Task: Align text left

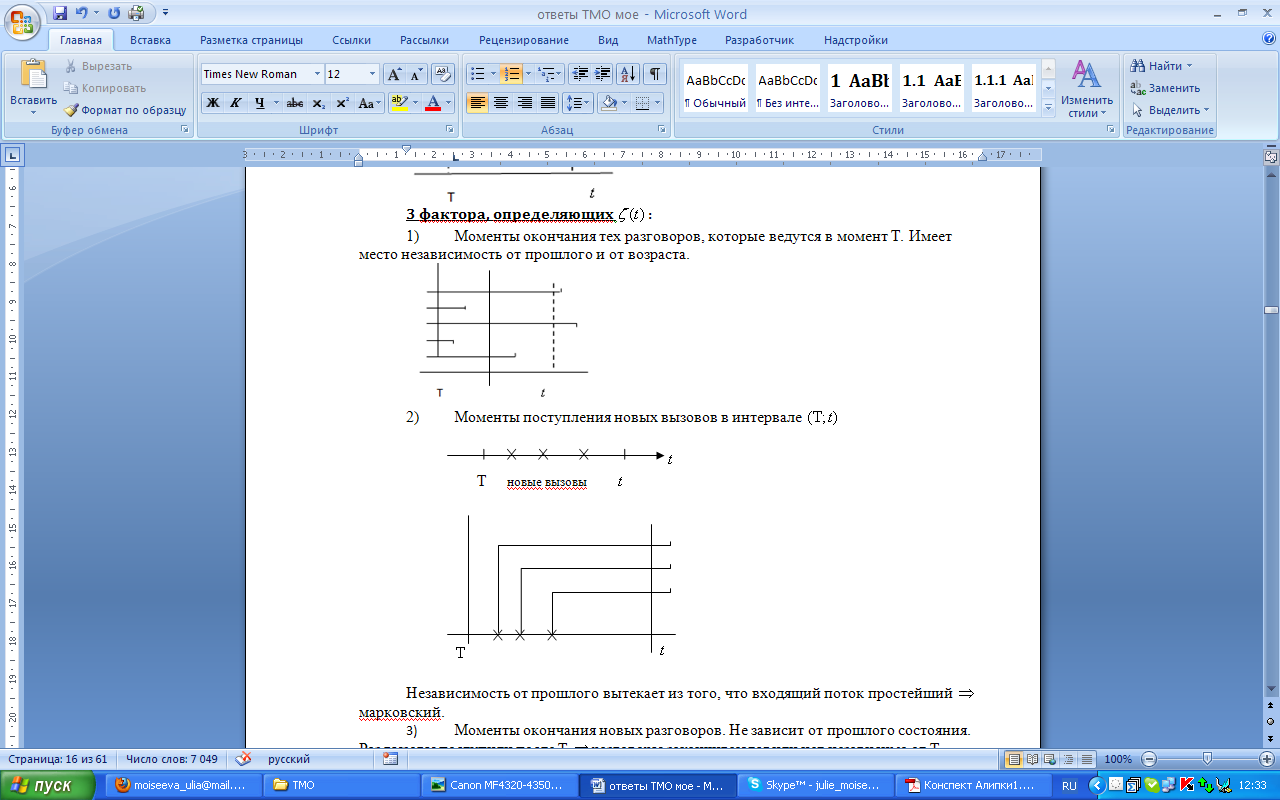Action: (477, 103)
